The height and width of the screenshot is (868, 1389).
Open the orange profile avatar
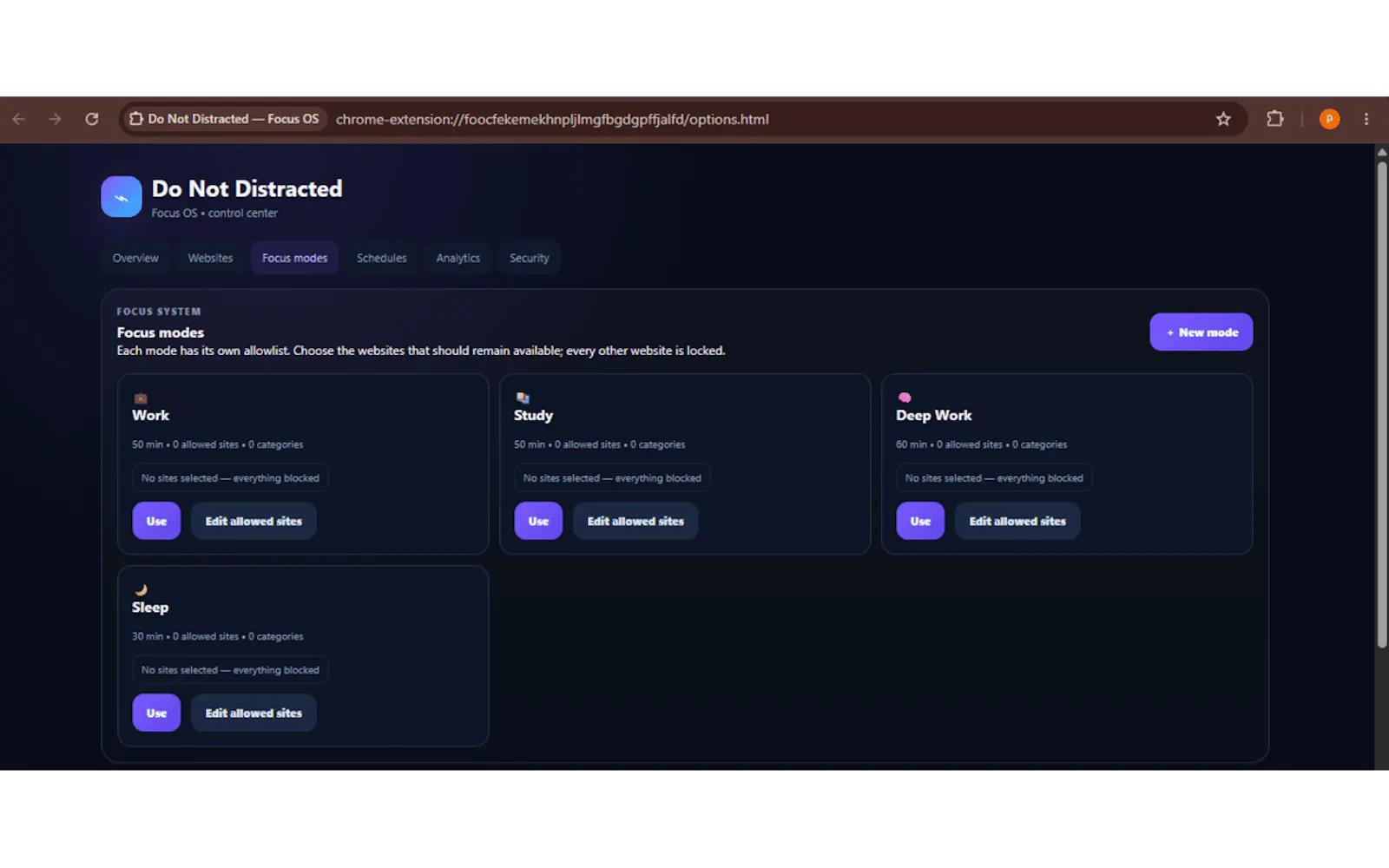1329,119
